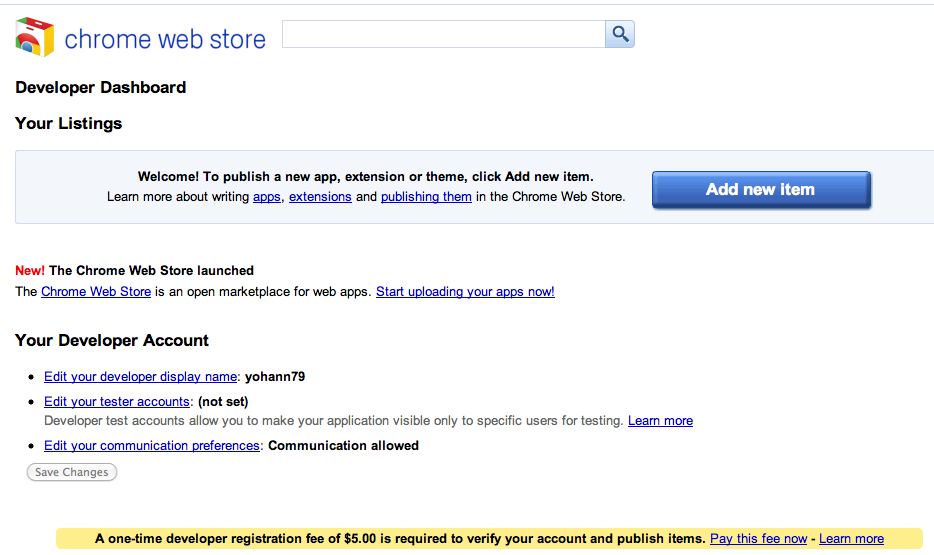Click Pay this fee now link
934x555 pixels.
point(758,538)
